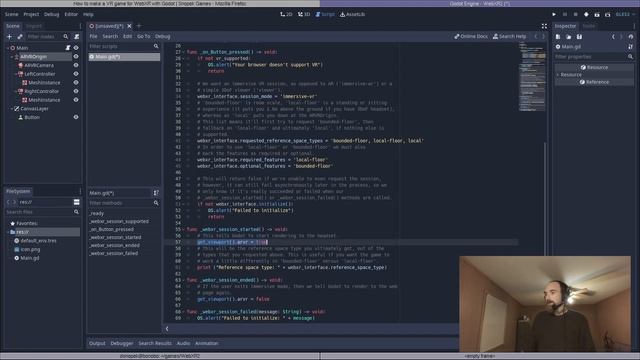Click the Filter methods search magnifier
Screen dimensions: 640x360
(156, 203)
